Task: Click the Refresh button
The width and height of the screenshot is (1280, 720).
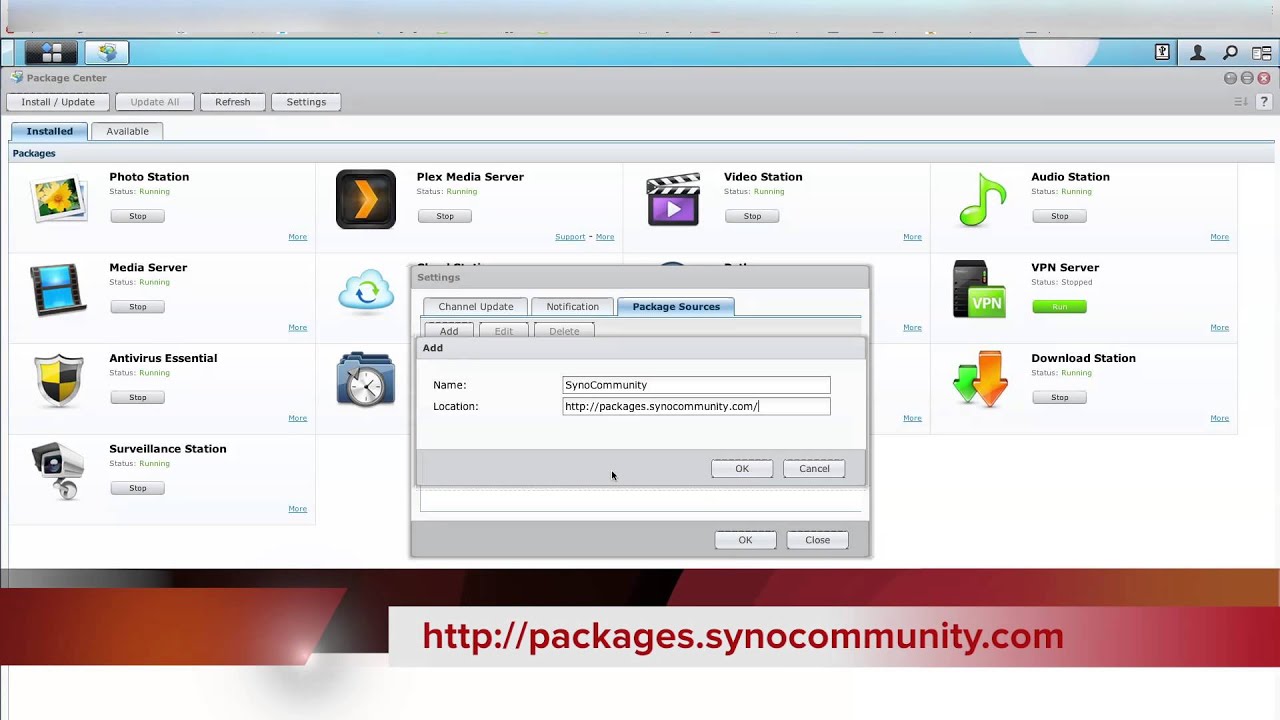Action: [232, 102]
